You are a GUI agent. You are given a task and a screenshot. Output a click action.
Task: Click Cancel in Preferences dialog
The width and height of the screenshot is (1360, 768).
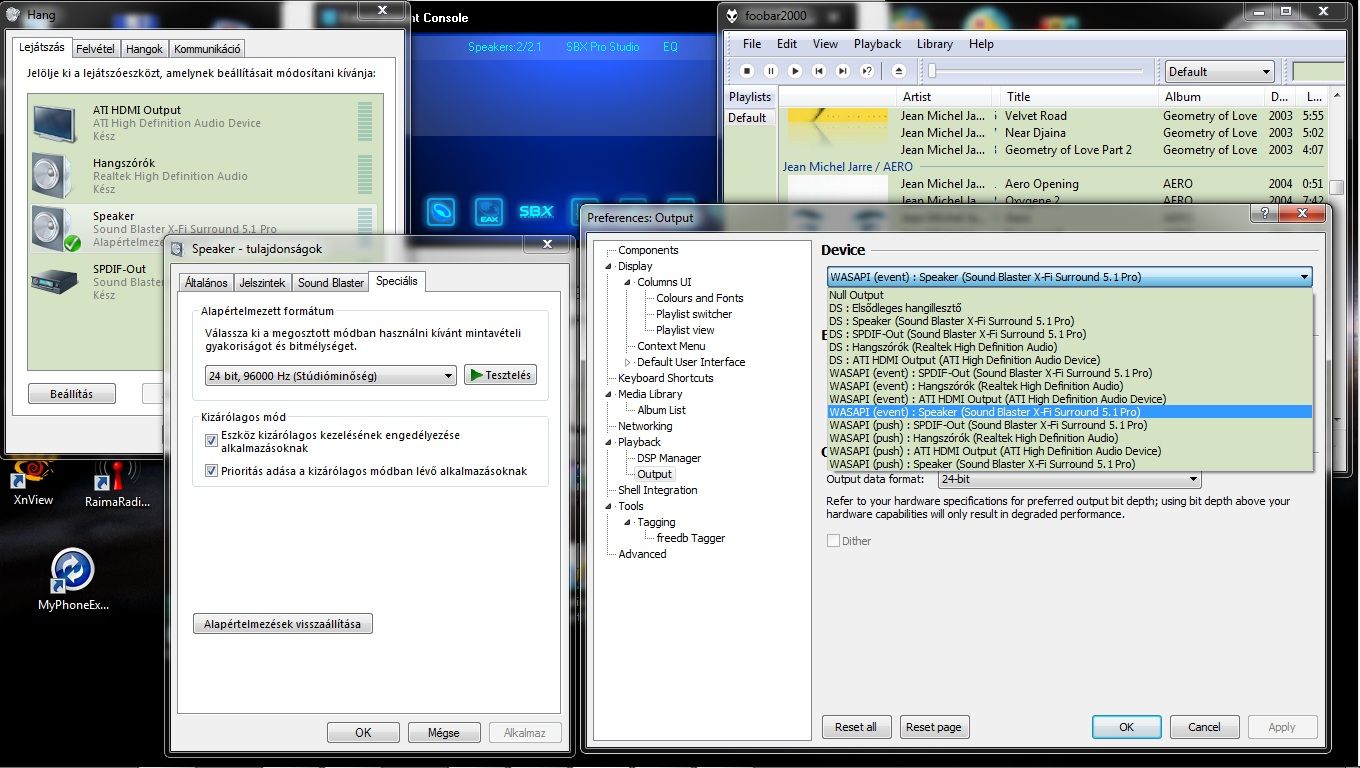(x=1204, y=727)
